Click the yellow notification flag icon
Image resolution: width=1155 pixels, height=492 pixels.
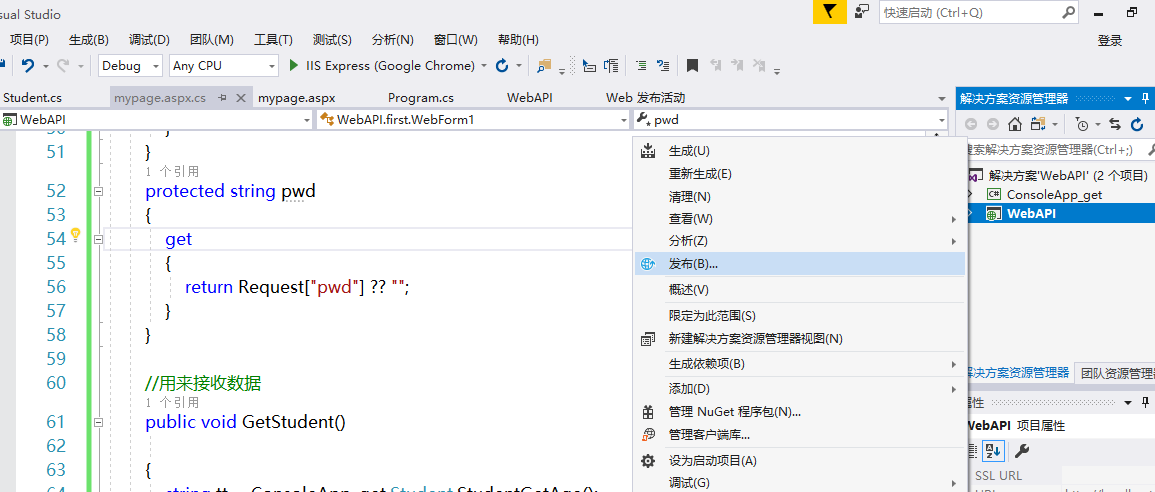[829, 12]
